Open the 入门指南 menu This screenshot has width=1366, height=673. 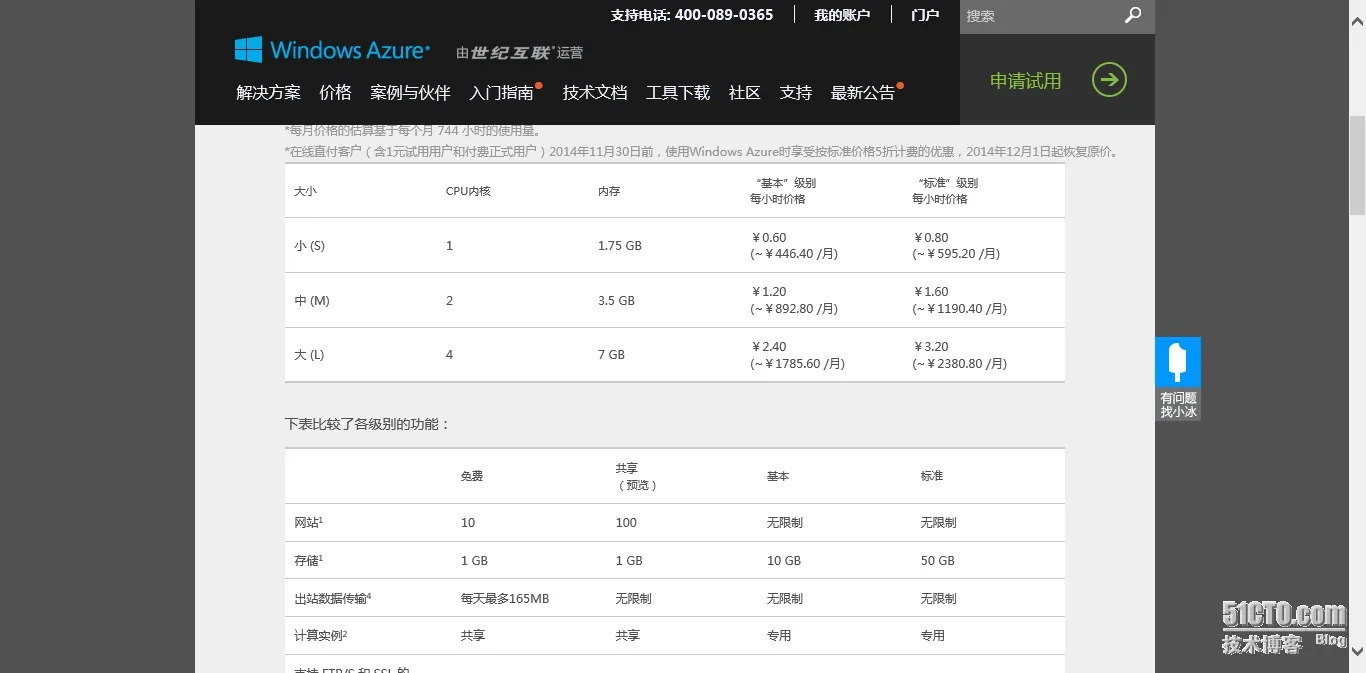(502, 93)
